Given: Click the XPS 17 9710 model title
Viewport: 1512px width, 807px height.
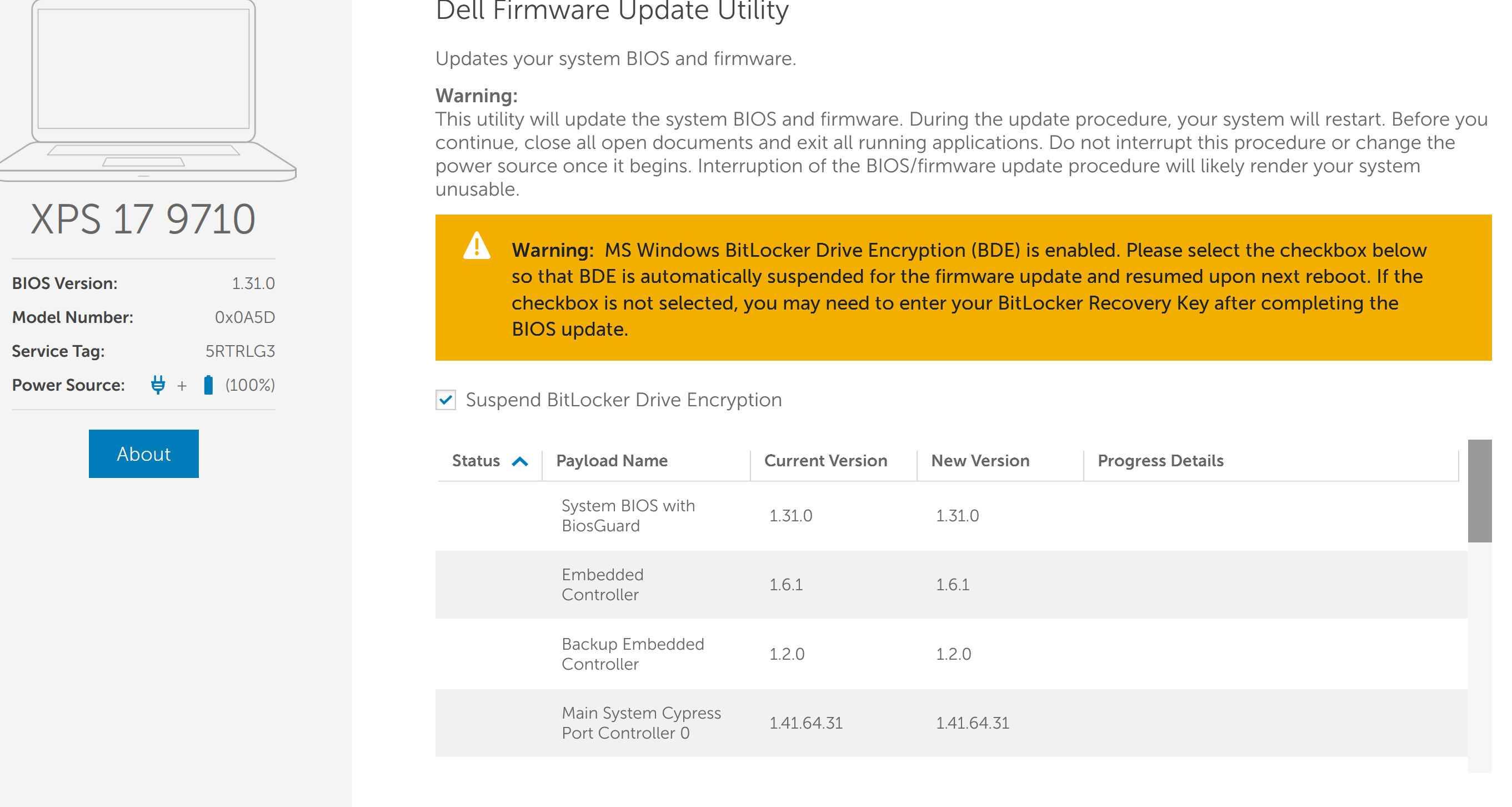Looking at the screenshot, I should pos(143,219).
